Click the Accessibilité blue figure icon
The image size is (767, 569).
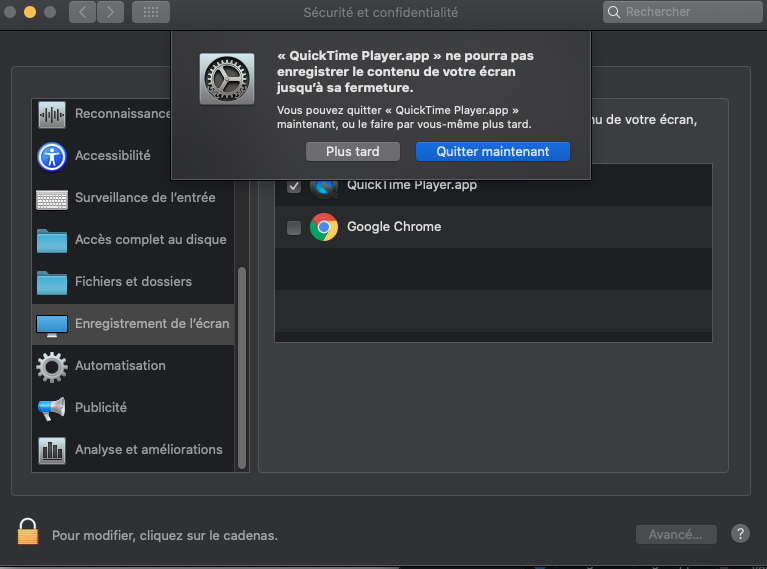tap(52, 157)
